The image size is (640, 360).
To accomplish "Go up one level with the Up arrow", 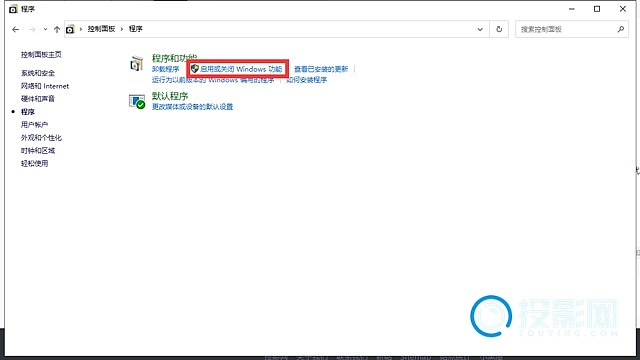I will click(x=57, y=29).
